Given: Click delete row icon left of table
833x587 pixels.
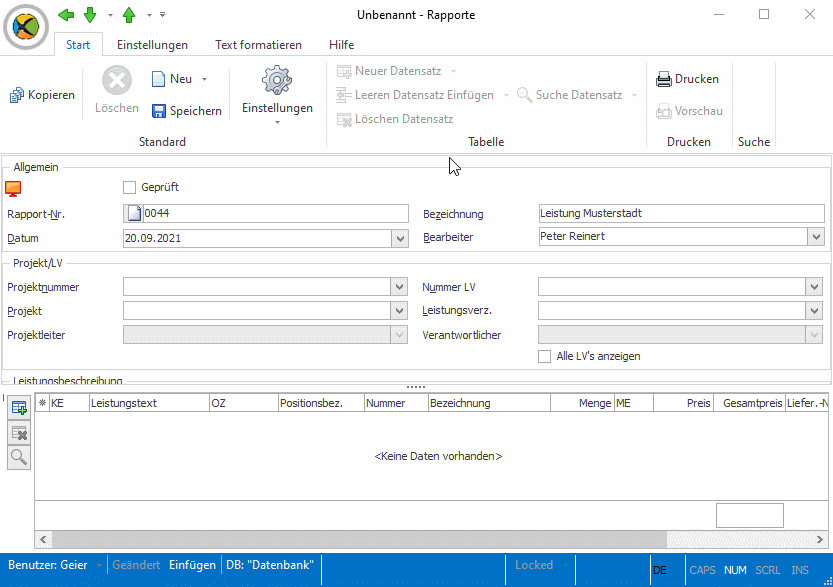Looking at the screenshot, I should pyautogui.click(x=19, y=433).
